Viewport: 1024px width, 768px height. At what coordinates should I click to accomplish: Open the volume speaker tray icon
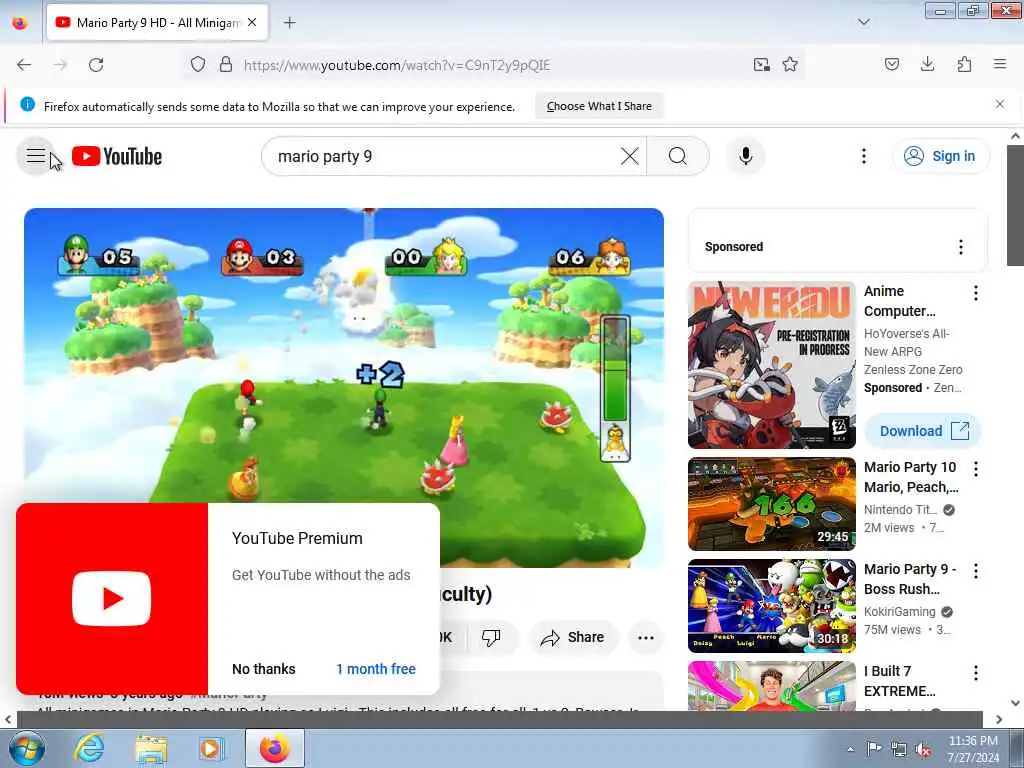point(923,749)
